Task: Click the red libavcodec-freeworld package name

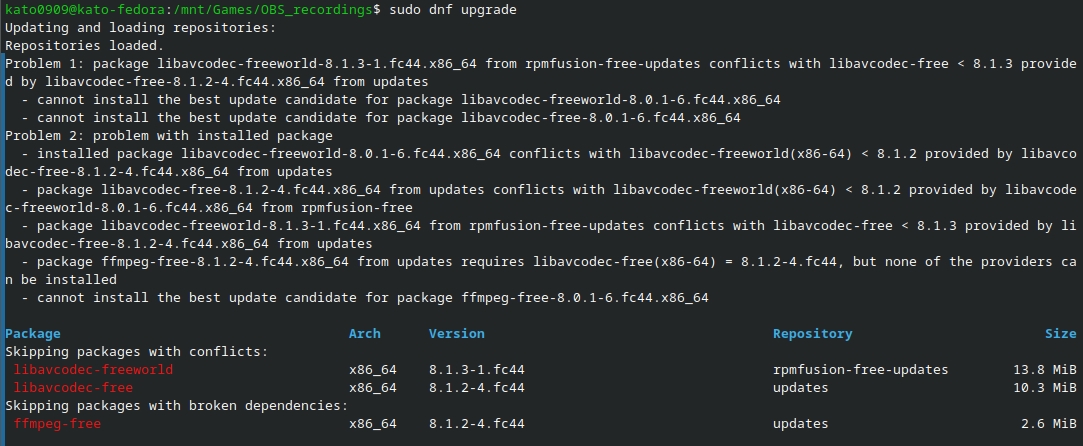Action: (93, 370)
